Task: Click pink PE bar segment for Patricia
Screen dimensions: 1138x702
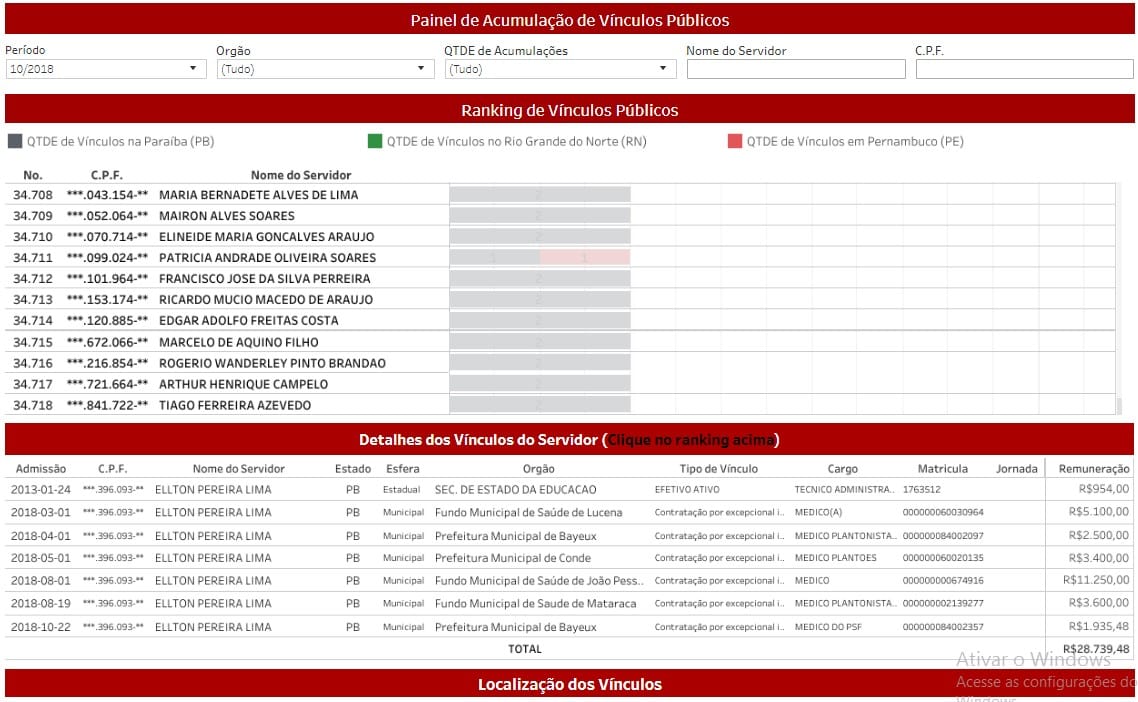Action: pos(585,258)
